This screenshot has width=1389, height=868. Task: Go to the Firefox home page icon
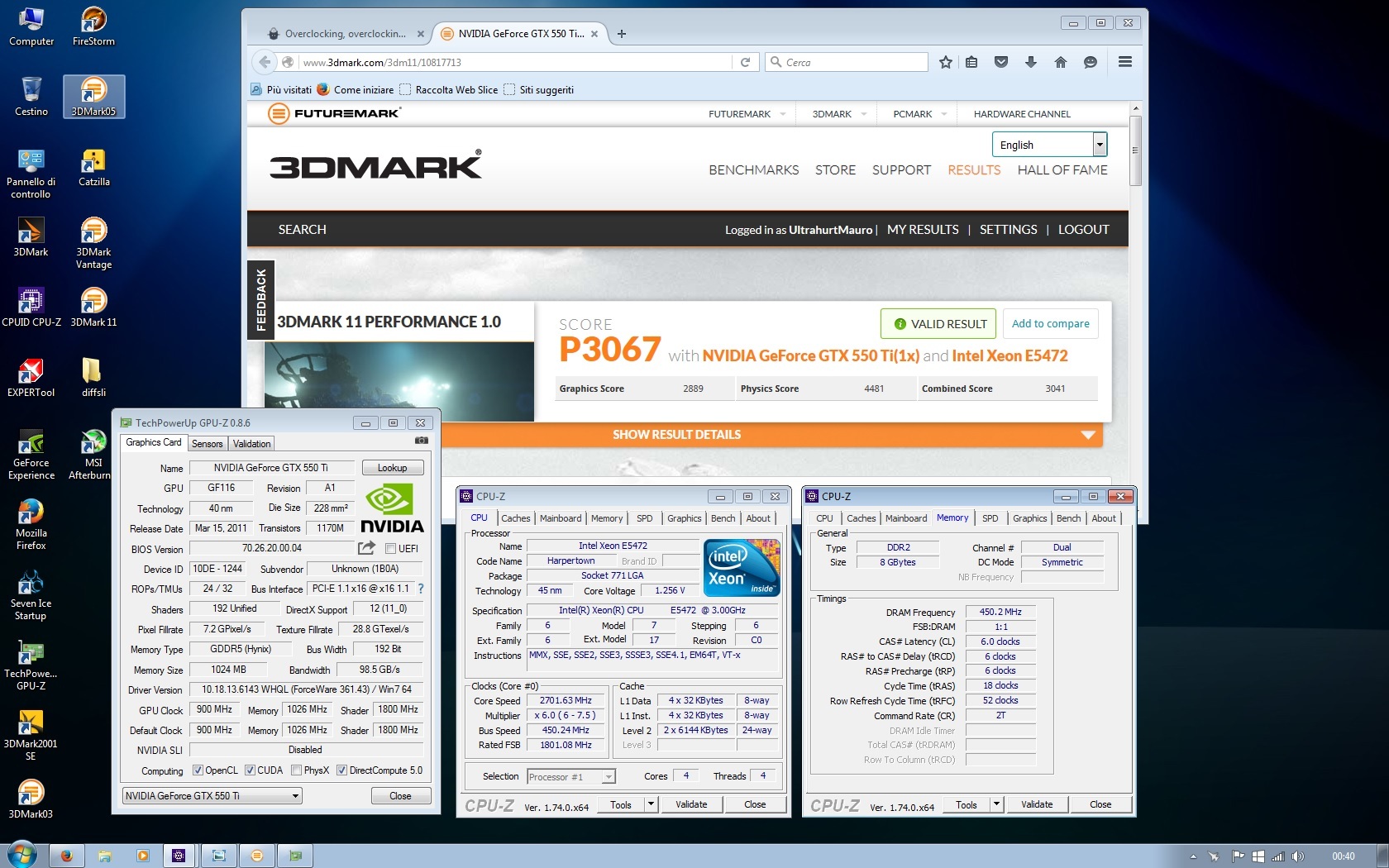coord(1061,62)
